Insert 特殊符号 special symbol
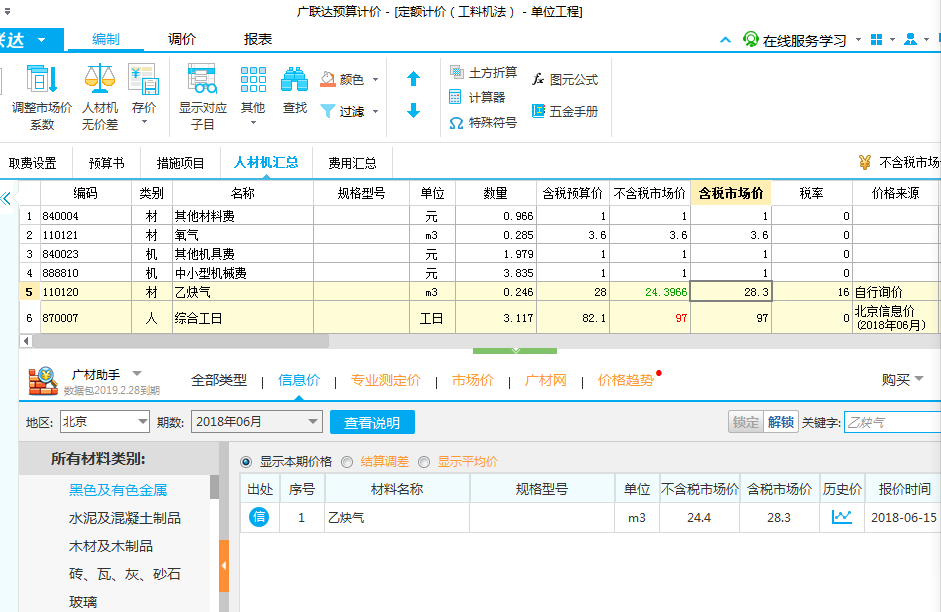Image resolution: width=941 pixels, height=612 pixels. [x=483, y=123]
